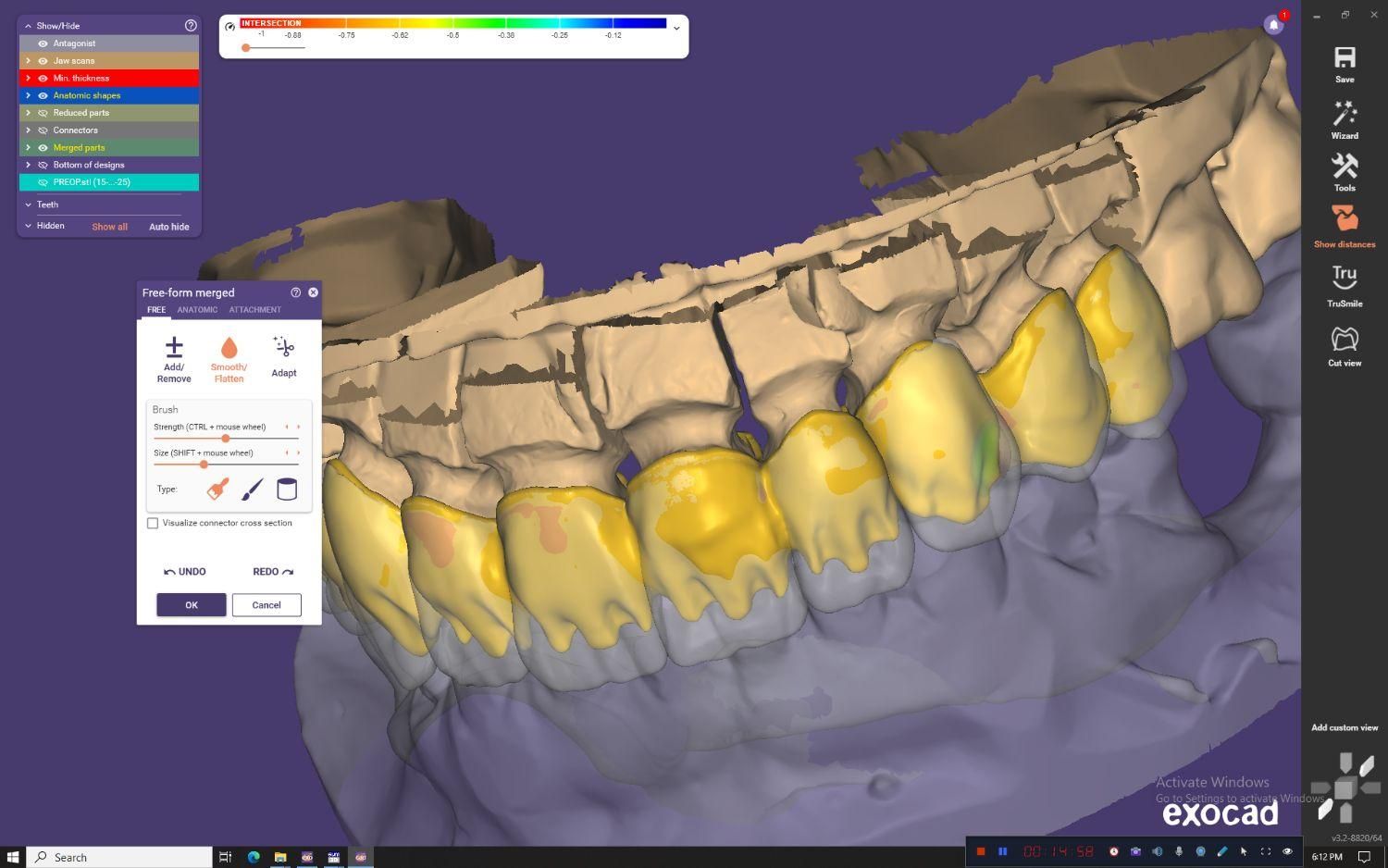Choose the cylinder brush type

[287, 489]
